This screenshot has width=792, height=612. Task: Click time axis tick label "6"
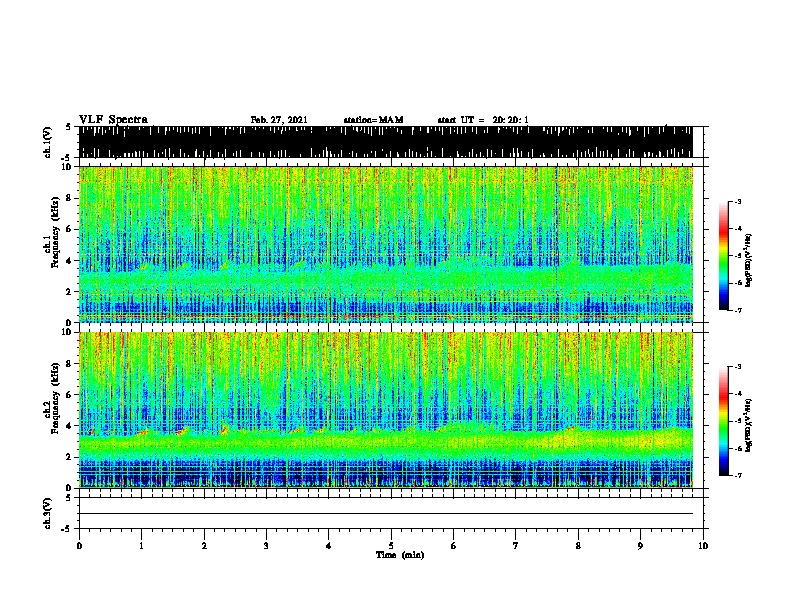(x=454, y=546)
